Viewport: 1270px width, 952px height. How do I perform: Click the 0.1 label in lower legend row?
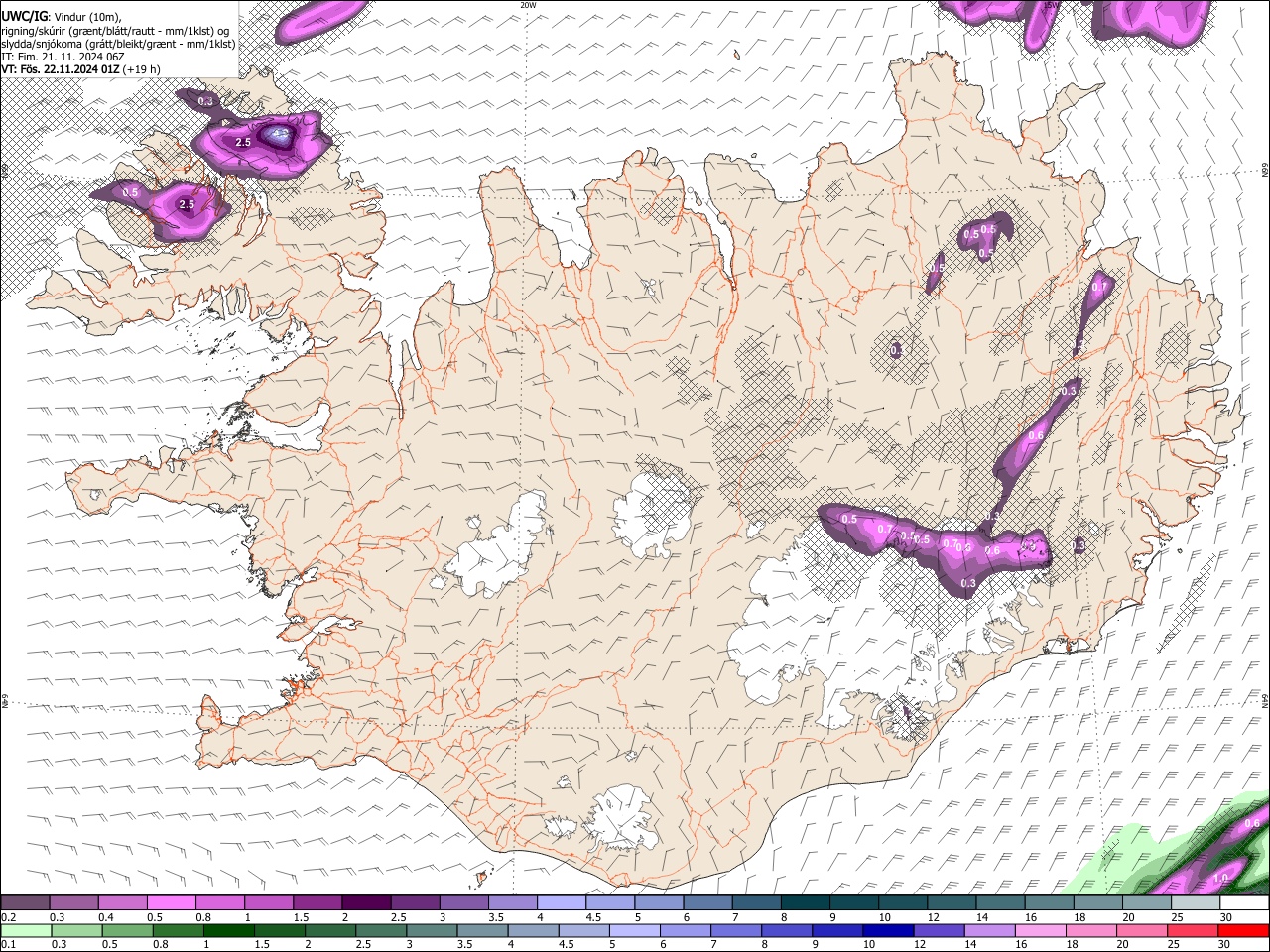(x=8, y=944)
